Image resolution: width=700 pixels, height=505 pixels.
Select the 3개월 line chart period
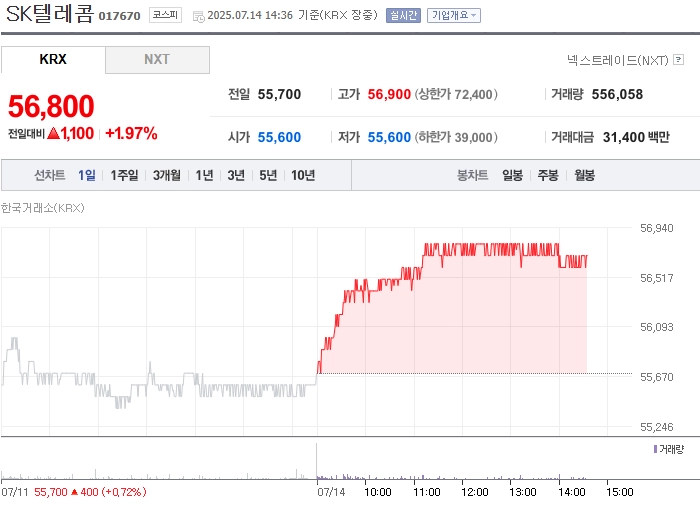167,175
